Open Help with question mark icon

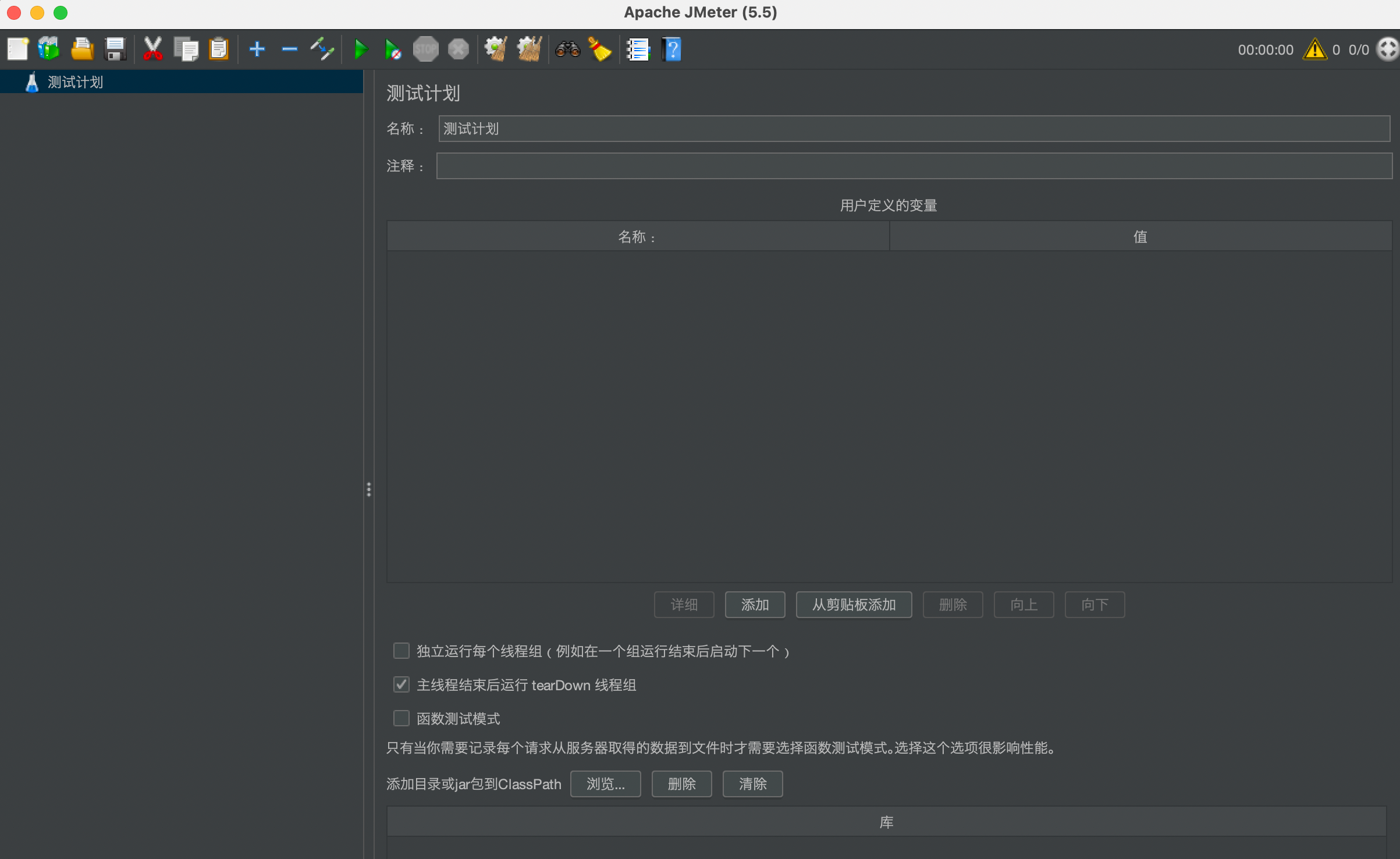coord(671,49)
